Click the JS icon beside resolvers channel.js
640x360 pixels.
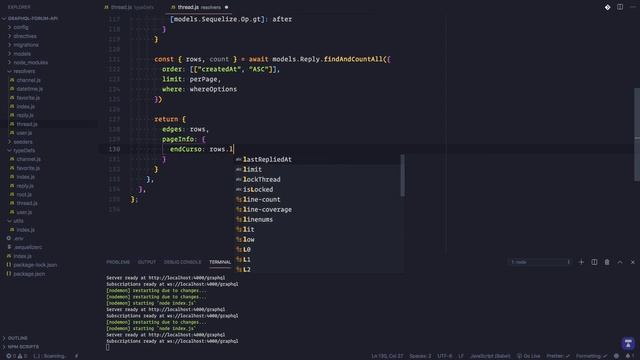[12, 80]
